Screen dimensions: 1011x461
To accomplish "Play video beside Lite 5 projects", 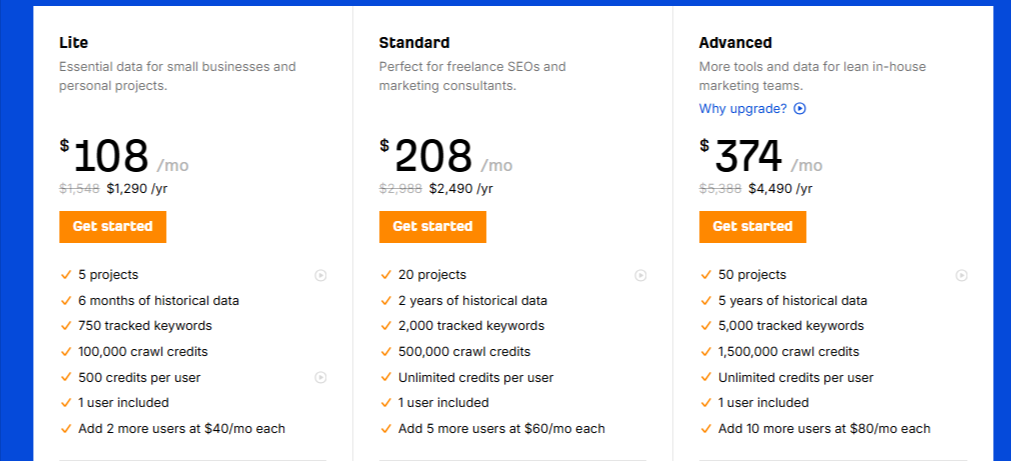I will coord(320,276).
